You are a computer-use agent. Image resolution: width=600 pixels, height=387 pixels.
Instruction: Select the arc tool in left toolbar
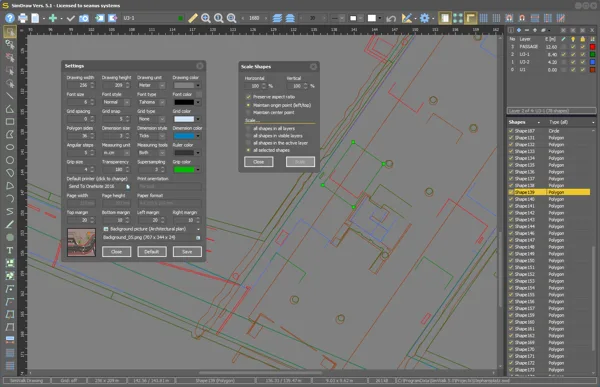coord(10,199)
